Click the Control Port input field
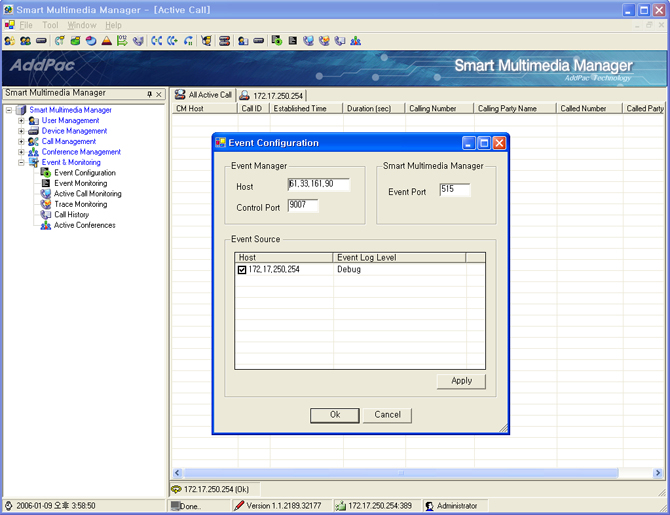The width and height of the screenshot is (670, 515). (303, 206)
